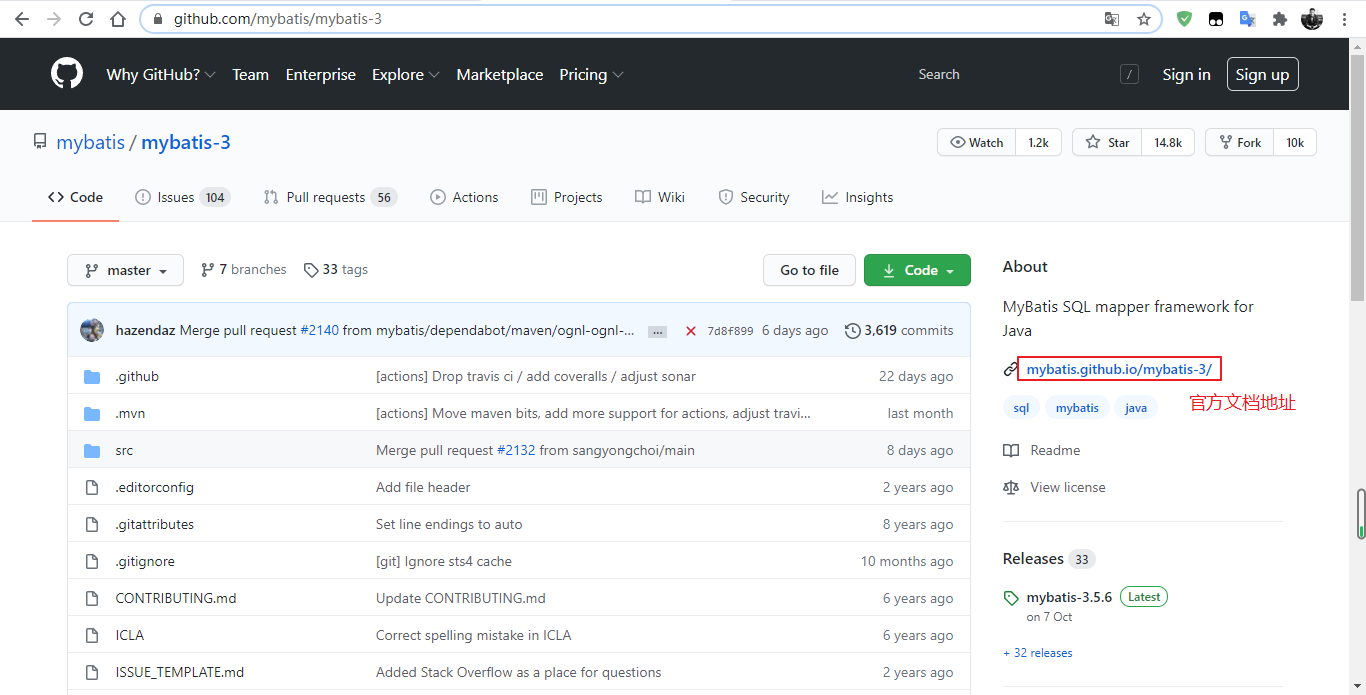Click the browser address bar URL
The width and height of the screenshot is (1366, 695).
(x=277, y=19)
